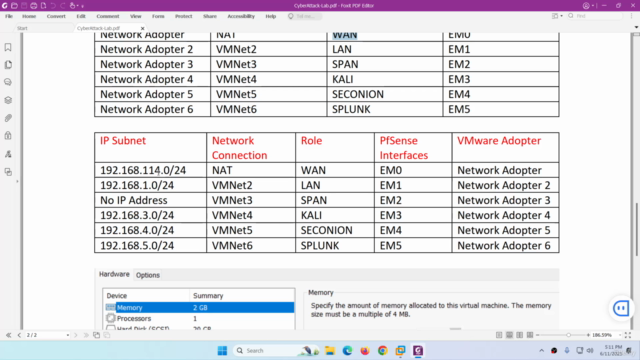Open File Explorer from the taskbar
The width and height of the screenshot is (640, 360).
point(330,351)
